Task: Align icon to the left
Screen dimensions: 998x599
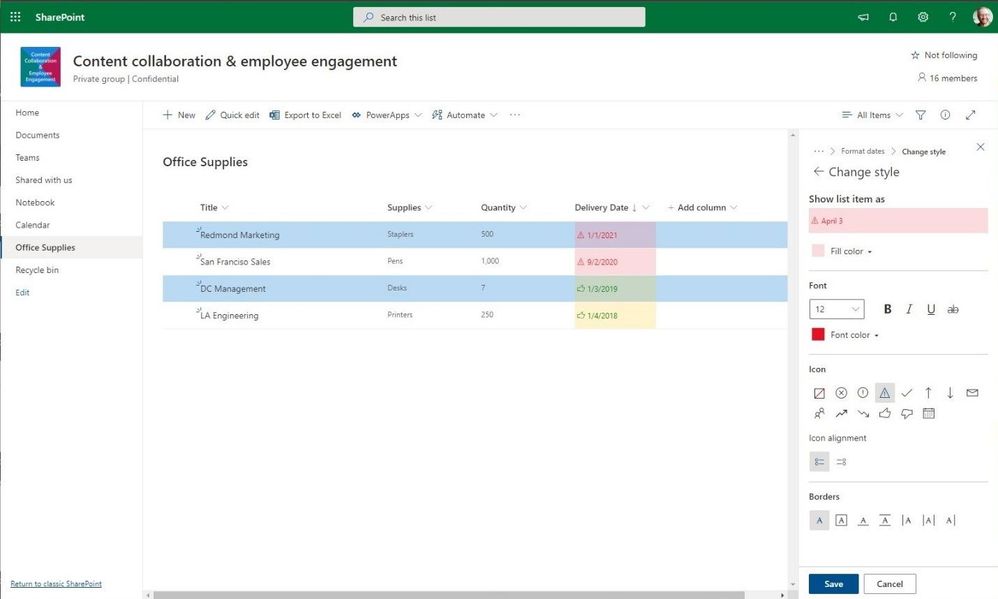Action: click(819, 462)
